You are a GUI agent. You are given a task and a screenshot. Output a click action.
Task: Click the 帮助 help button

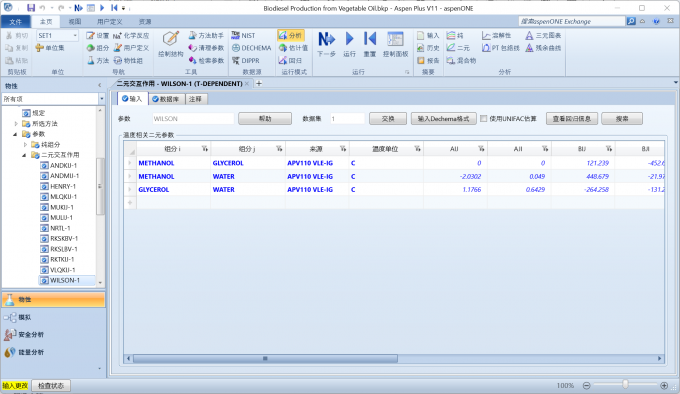(265, 119)
